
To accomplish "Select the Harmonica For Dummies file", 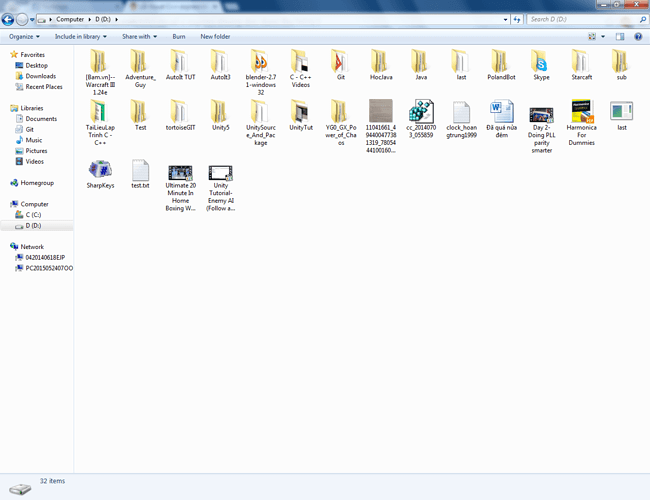I will pyautogui.click(x=581, y=111).
